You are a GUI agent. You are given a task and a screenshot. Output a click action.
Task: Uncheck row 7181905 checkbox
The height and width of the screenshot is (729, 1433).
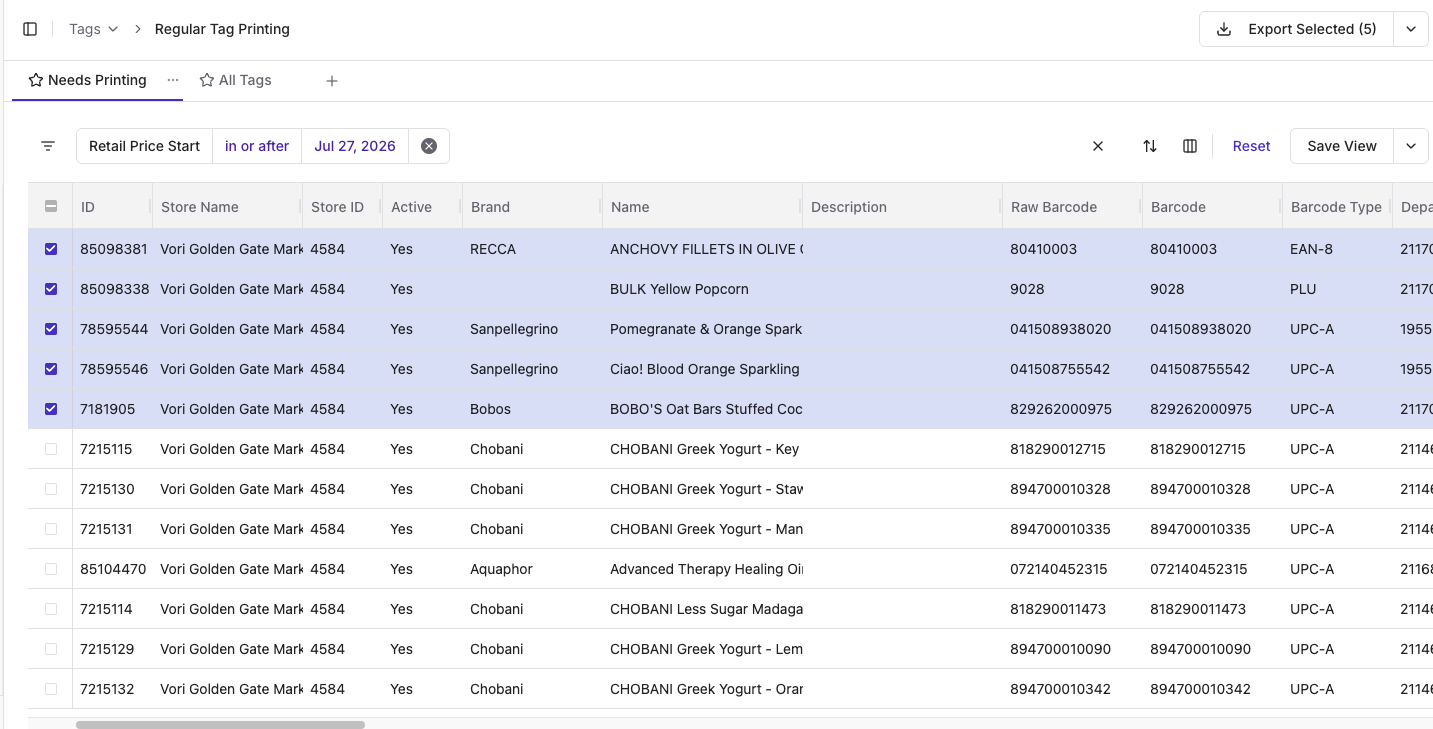51,409
